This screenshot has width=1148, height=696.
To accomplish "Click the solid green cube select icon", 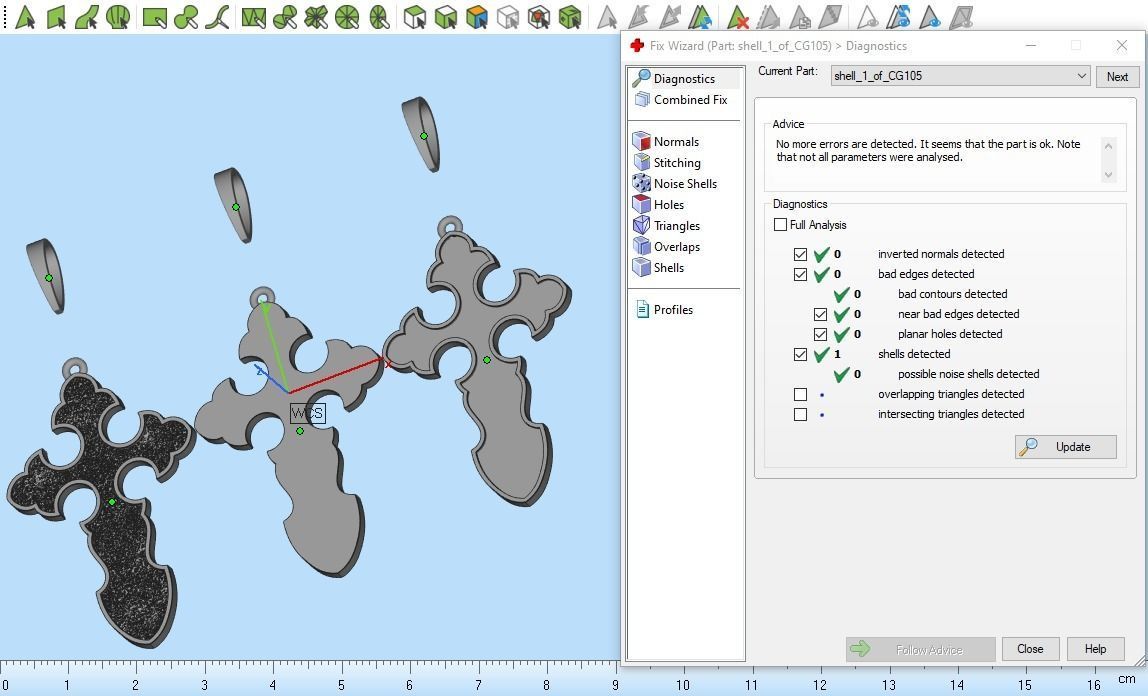I will pyautogui.click(x=570, y=17).
